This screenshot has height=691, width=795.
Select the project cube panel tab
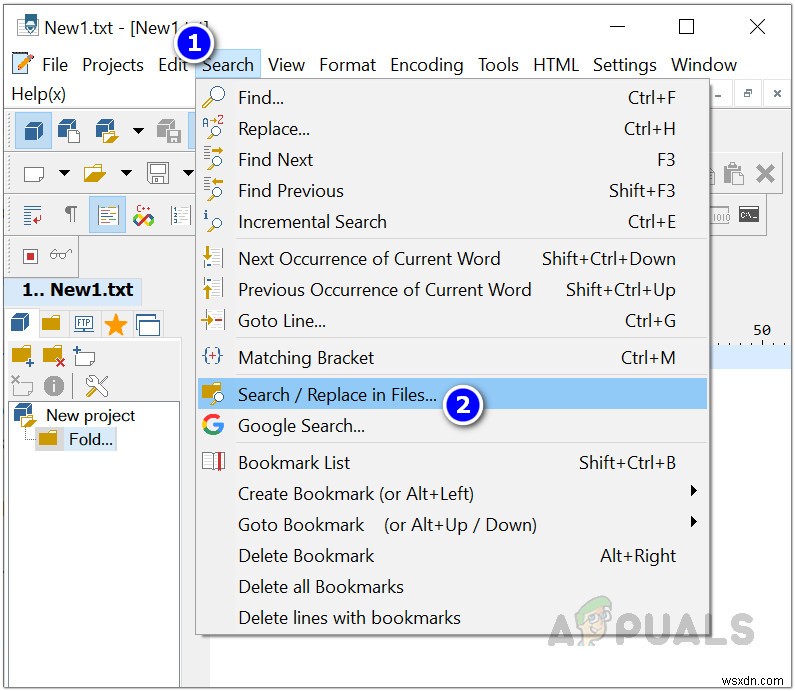(20, 322)
